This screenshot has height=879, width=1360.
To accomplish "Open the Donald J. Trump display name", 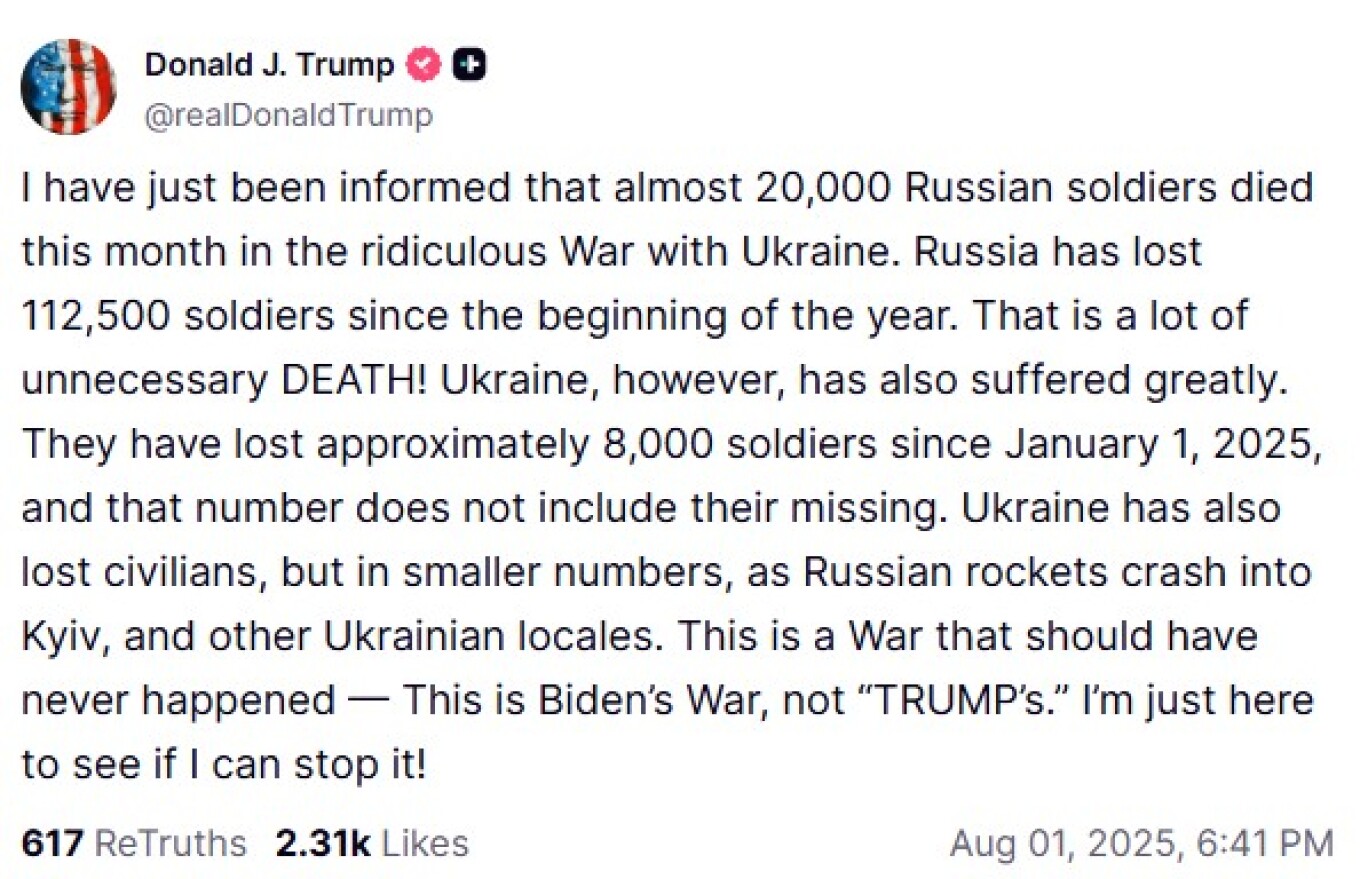I will [270, 65].
